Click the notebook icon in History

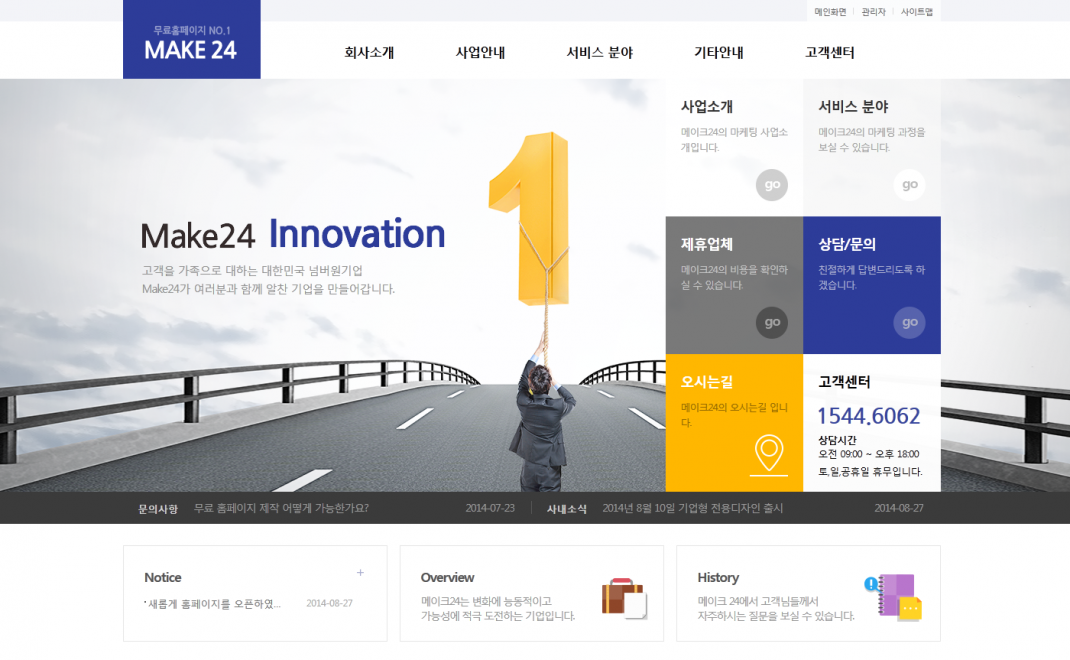(x=893, y=597)
